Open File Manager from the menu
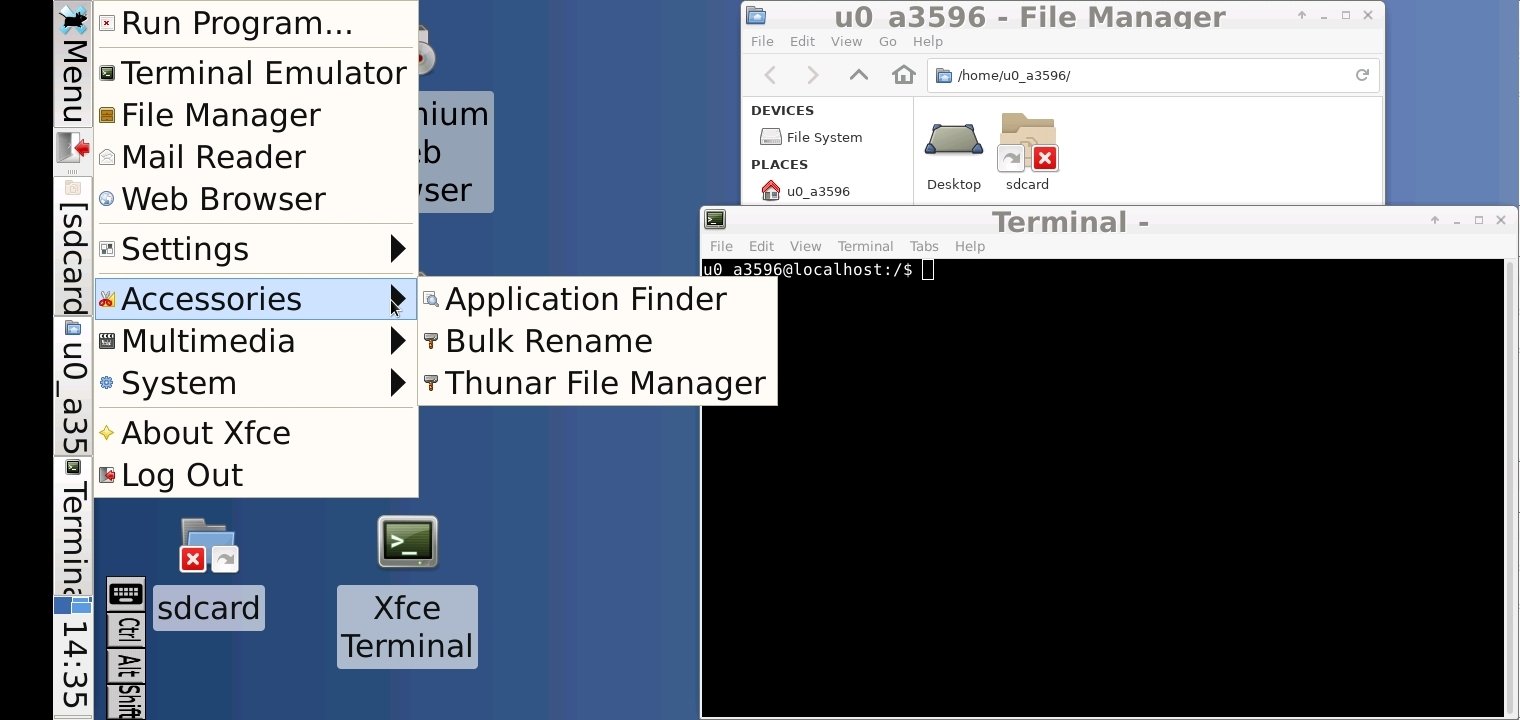1520x720 pixels. point(255,115)
